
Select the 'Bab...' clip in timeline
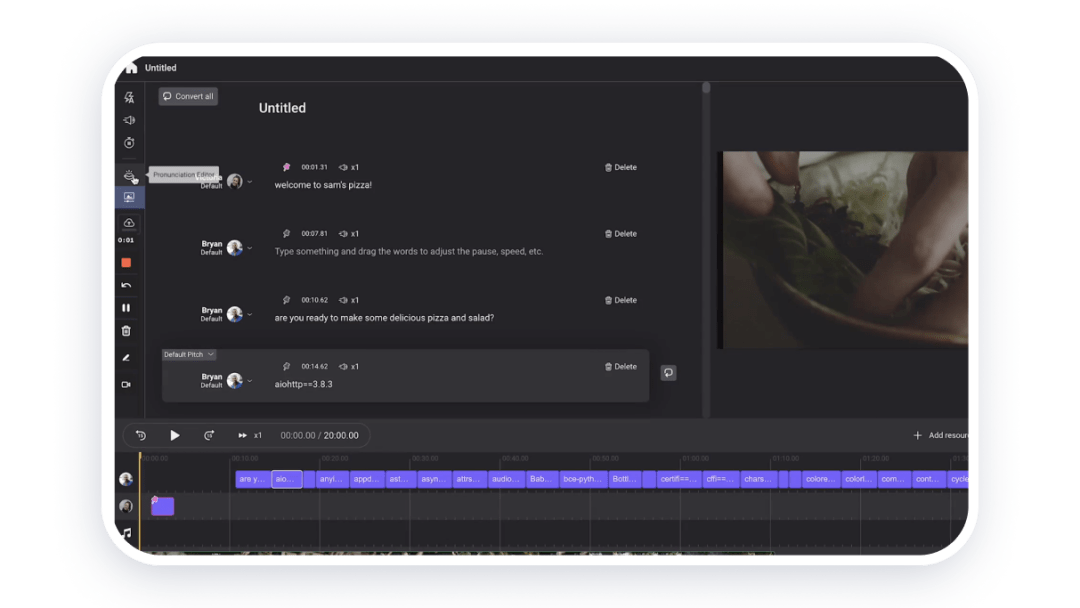pyautogui.click(x=543, y=479)
